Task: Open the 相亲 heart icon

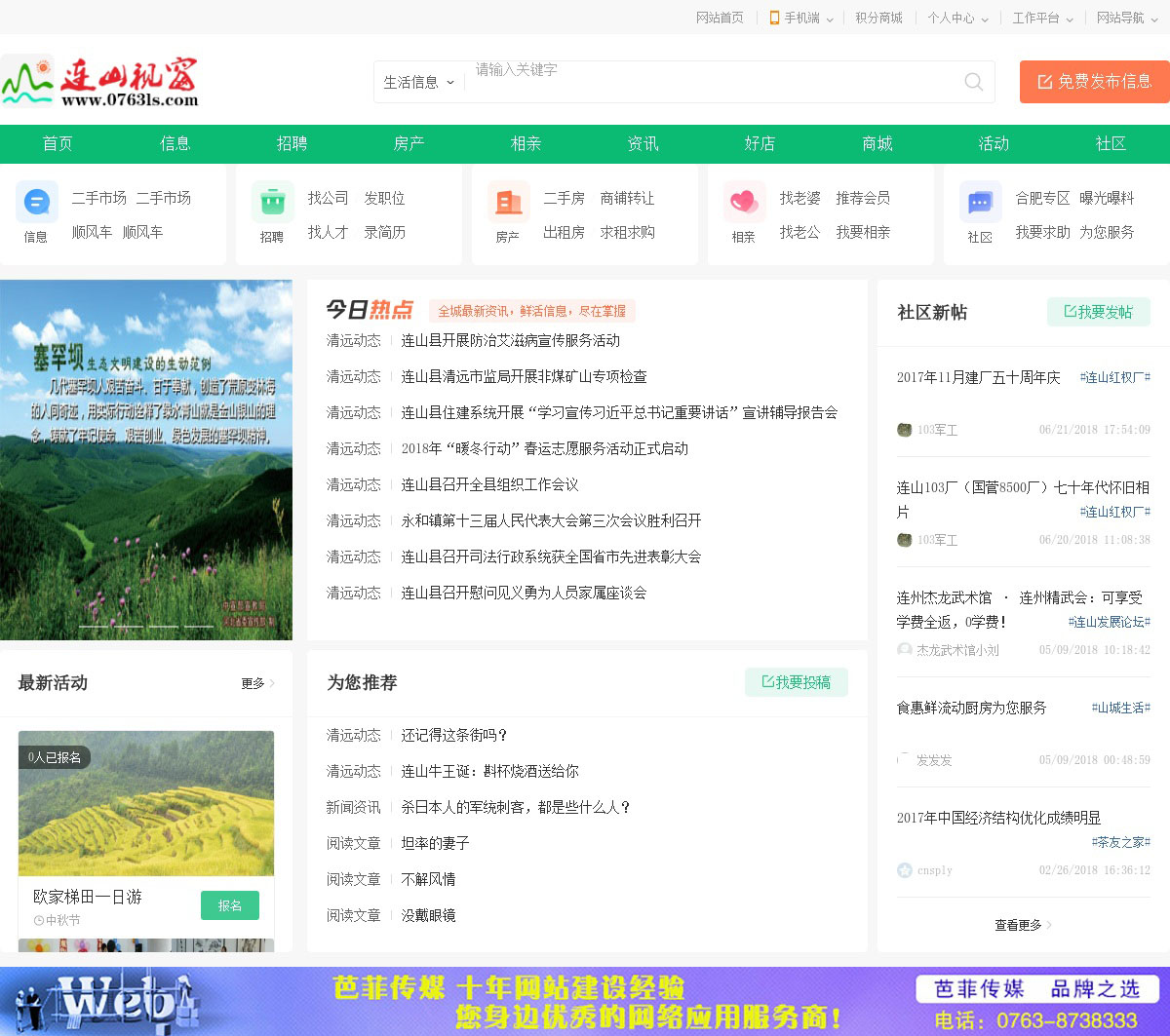Action: 744,203
